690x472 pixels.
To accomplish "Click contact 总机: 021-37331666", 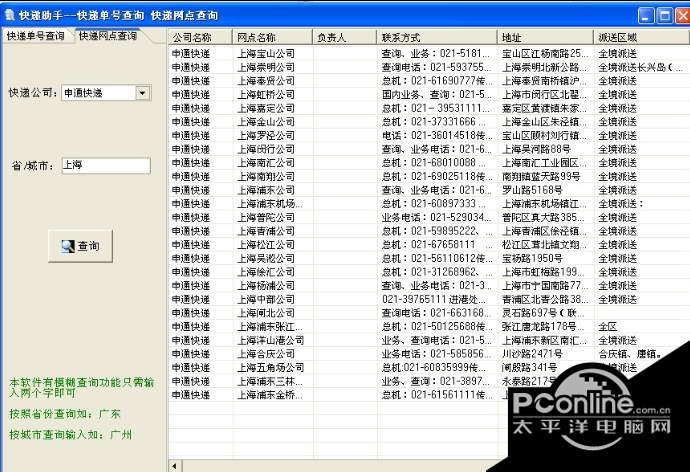I will pyautogui.click(x=434, y=122).
